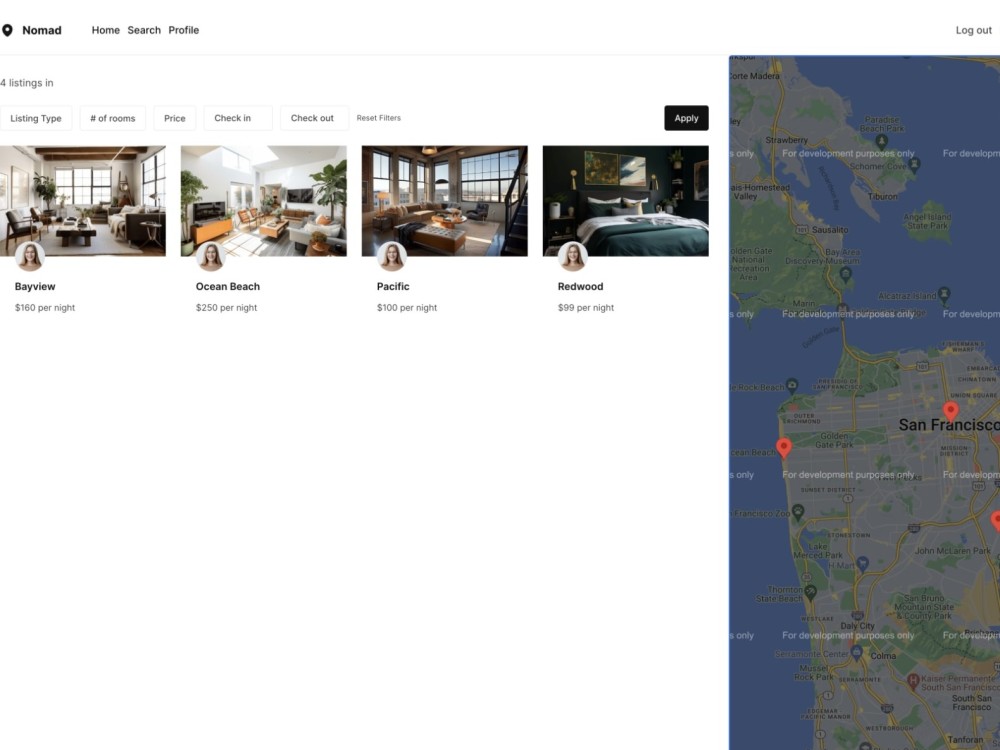Click Reset Filters
Image resolution: width=1000 pixels, height=750 pixels.
coord(379,118)
